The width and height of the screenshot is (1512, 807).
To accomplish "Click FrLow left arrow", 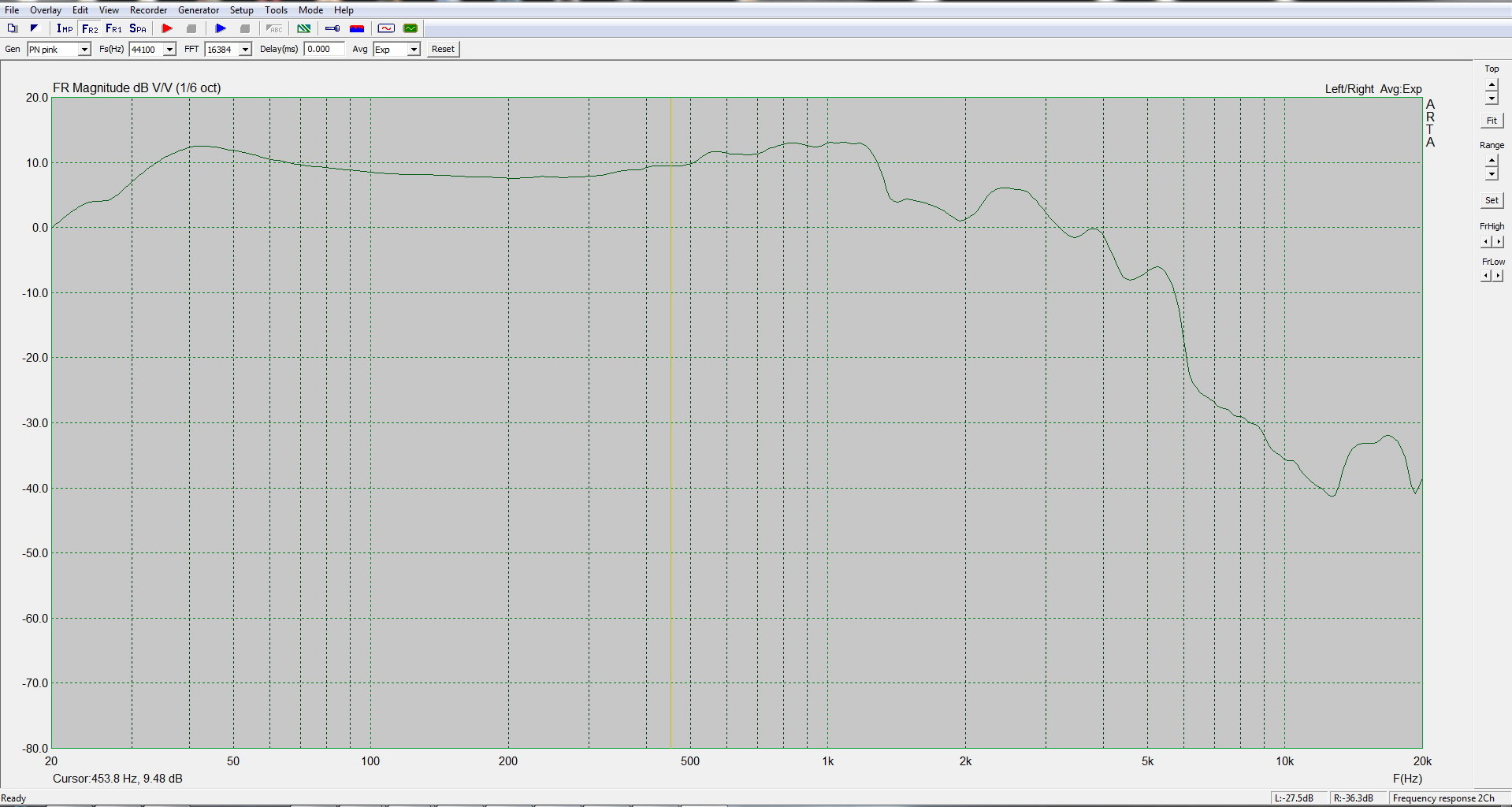I will (x=1486, y=276).
